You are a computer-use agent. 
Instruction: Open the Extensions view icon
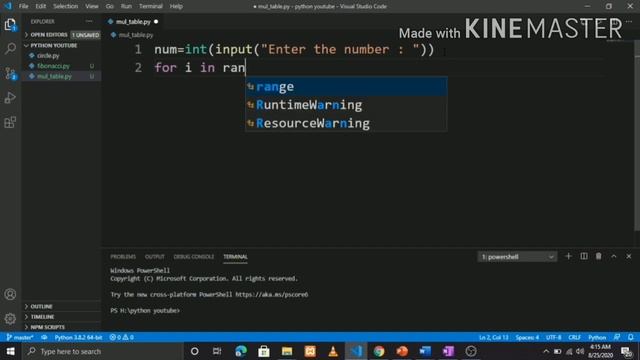10,122
